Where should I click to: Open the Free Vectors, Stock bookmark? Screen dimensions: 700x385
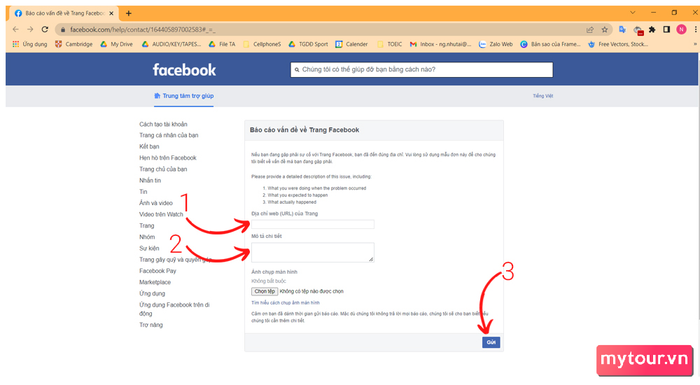pyautogui.click(x=618, y=44)
